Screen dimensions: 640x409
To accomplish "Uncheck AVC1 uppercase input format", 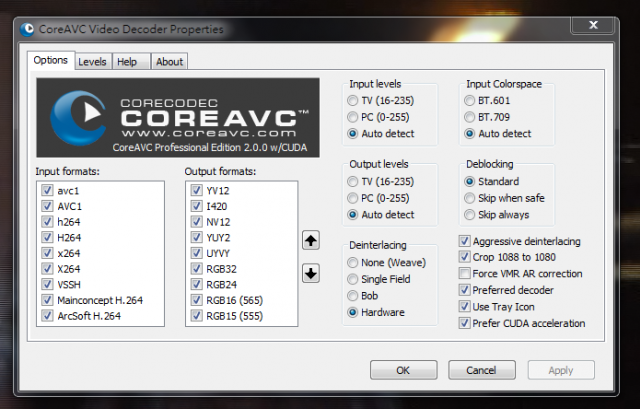I will (47, 206).
